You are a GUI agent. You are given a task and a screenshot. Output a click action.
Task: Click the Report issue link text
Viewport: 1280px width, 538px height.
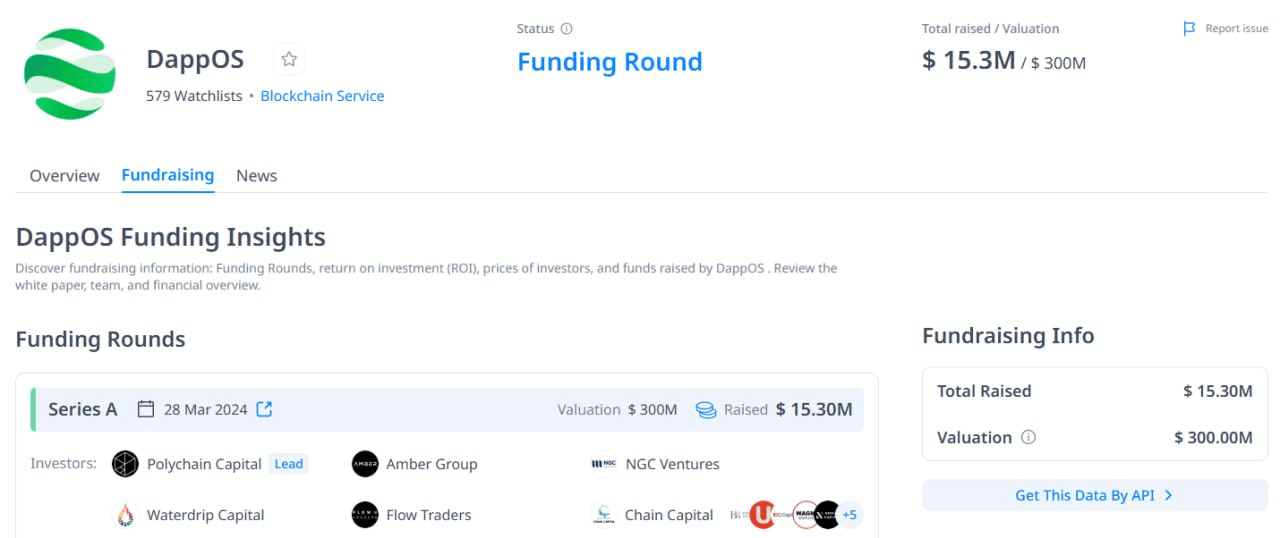point(1236,29)
